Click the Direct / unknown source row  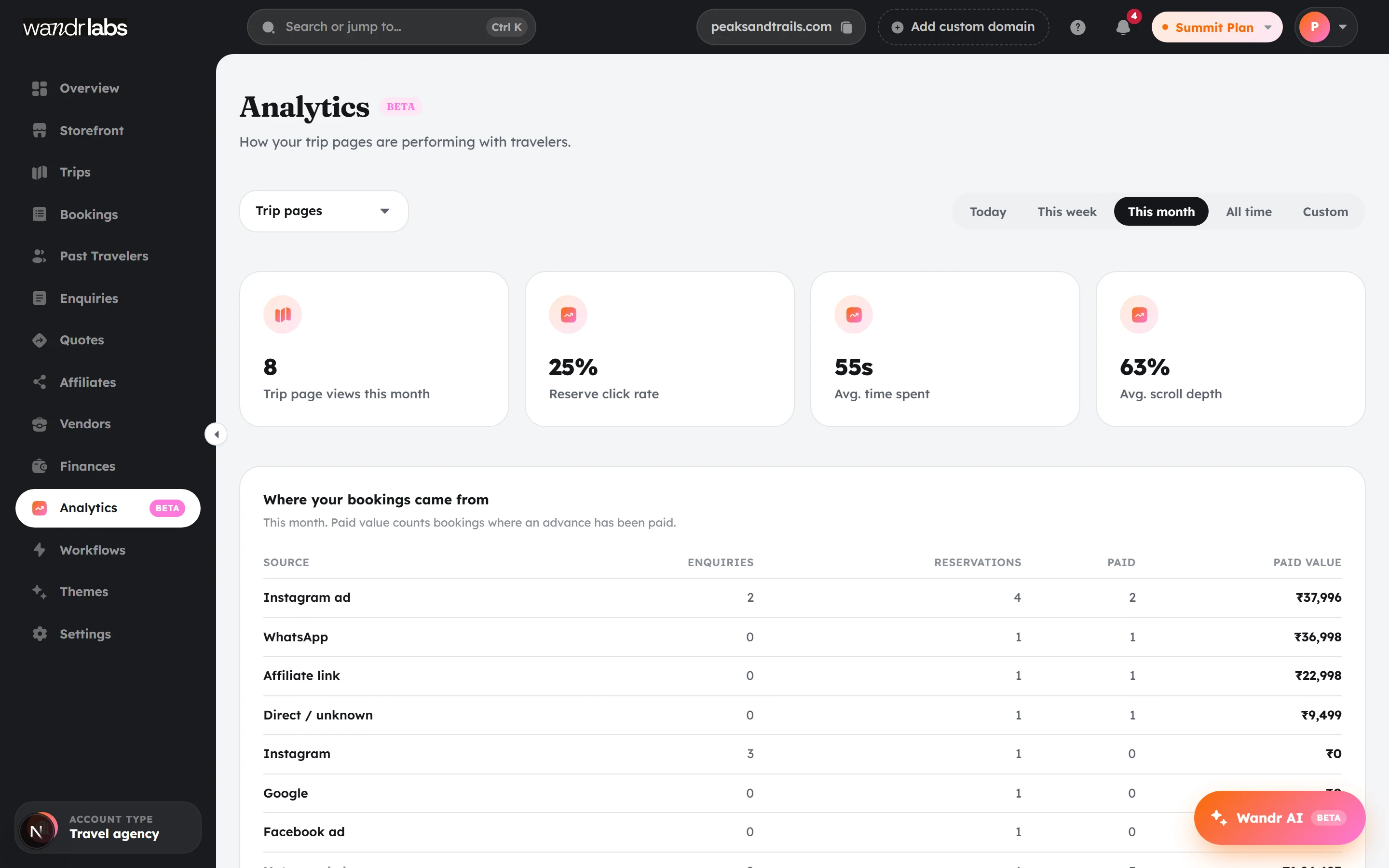point(802,715)
